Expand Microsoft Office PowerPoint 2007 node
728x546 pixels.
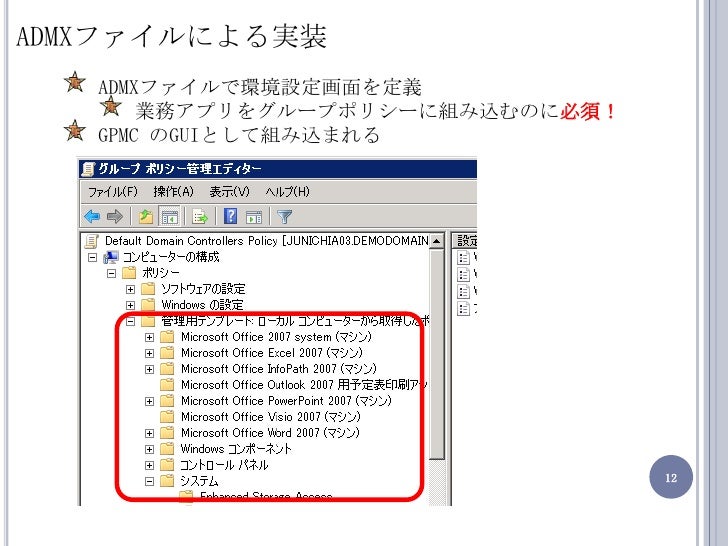tap(150, 401)
